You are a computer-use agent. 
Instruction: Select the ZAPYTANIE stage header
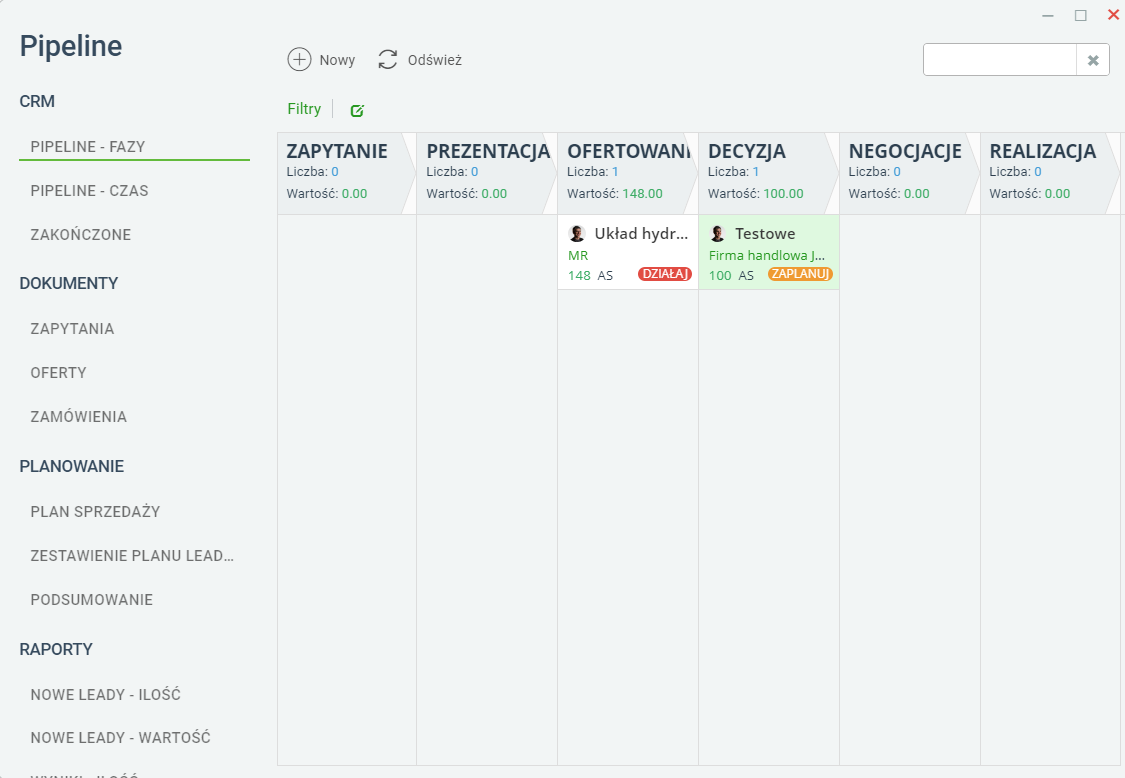(343, 173)
